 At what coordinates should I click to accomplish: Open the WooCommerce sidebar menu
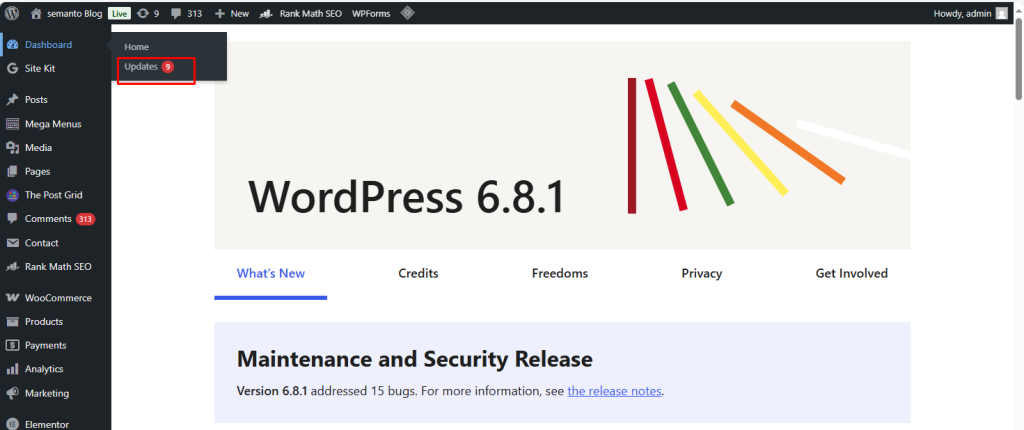point(57,298)
